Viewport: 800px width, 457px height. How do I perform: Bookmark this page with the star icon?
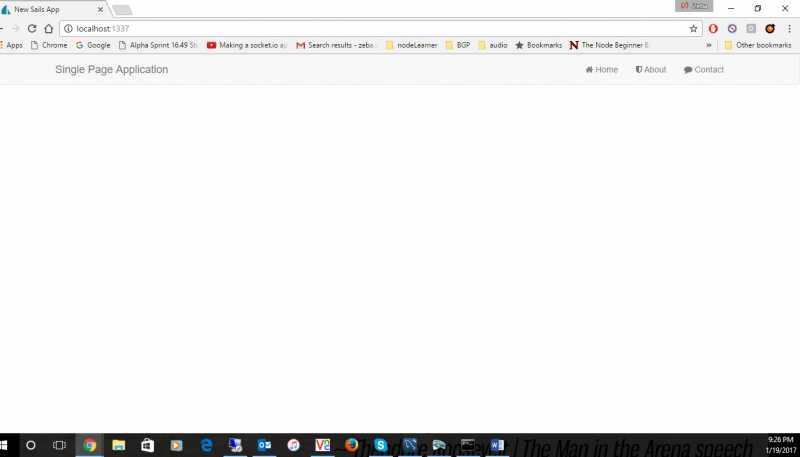(x=693, y=29)
